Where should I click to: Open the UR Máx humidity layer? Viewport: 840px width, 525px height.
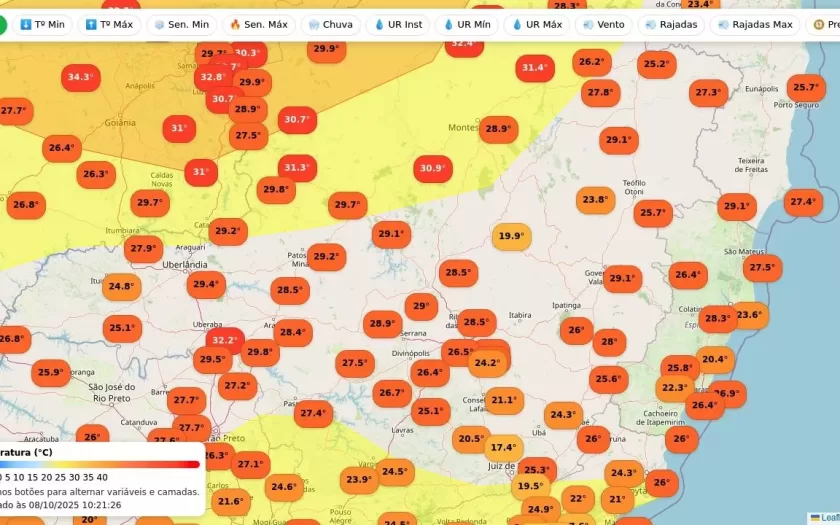tap(538, 24)
